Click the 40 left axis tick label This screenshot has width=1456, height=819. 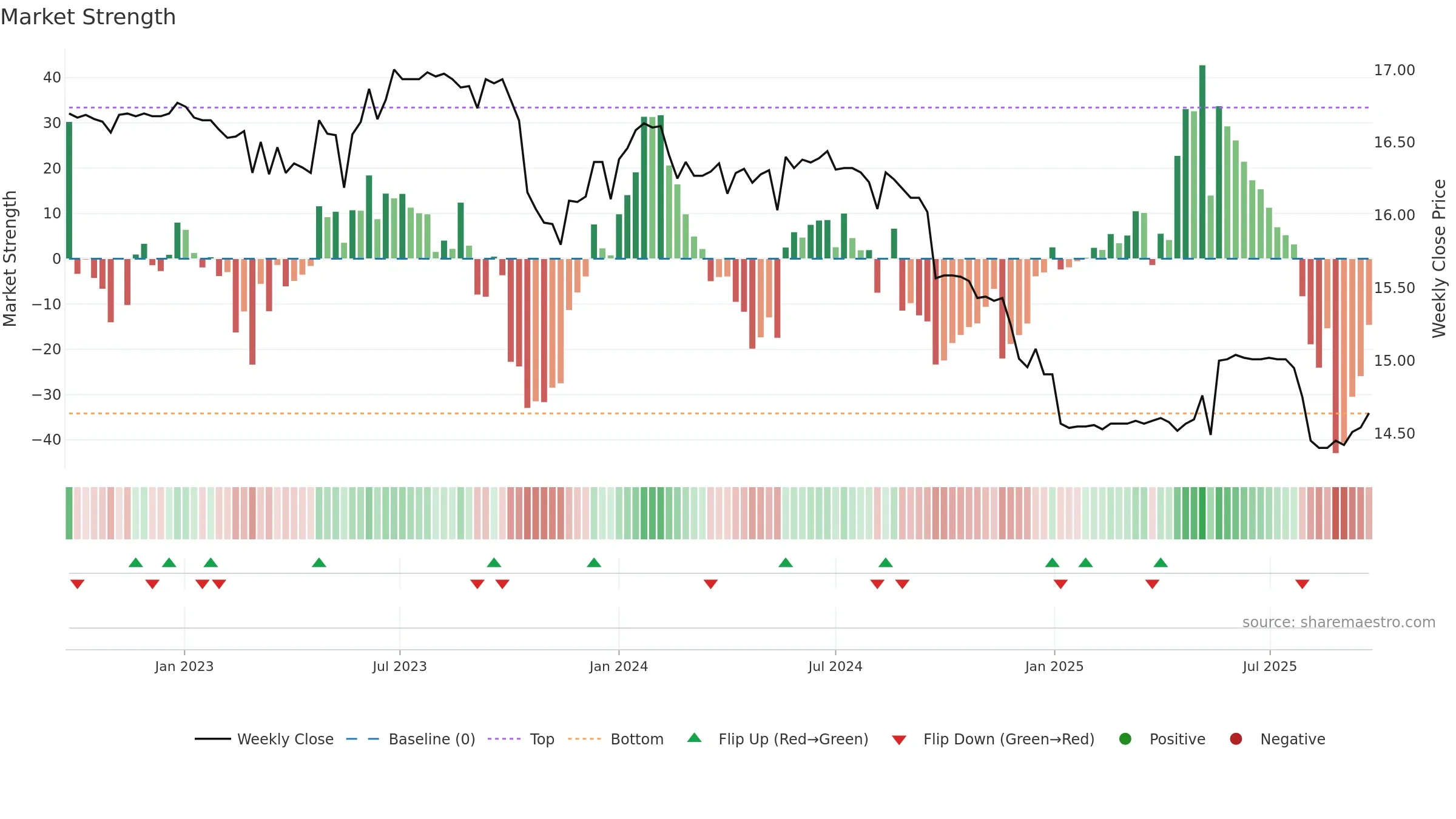pos(52,78)
